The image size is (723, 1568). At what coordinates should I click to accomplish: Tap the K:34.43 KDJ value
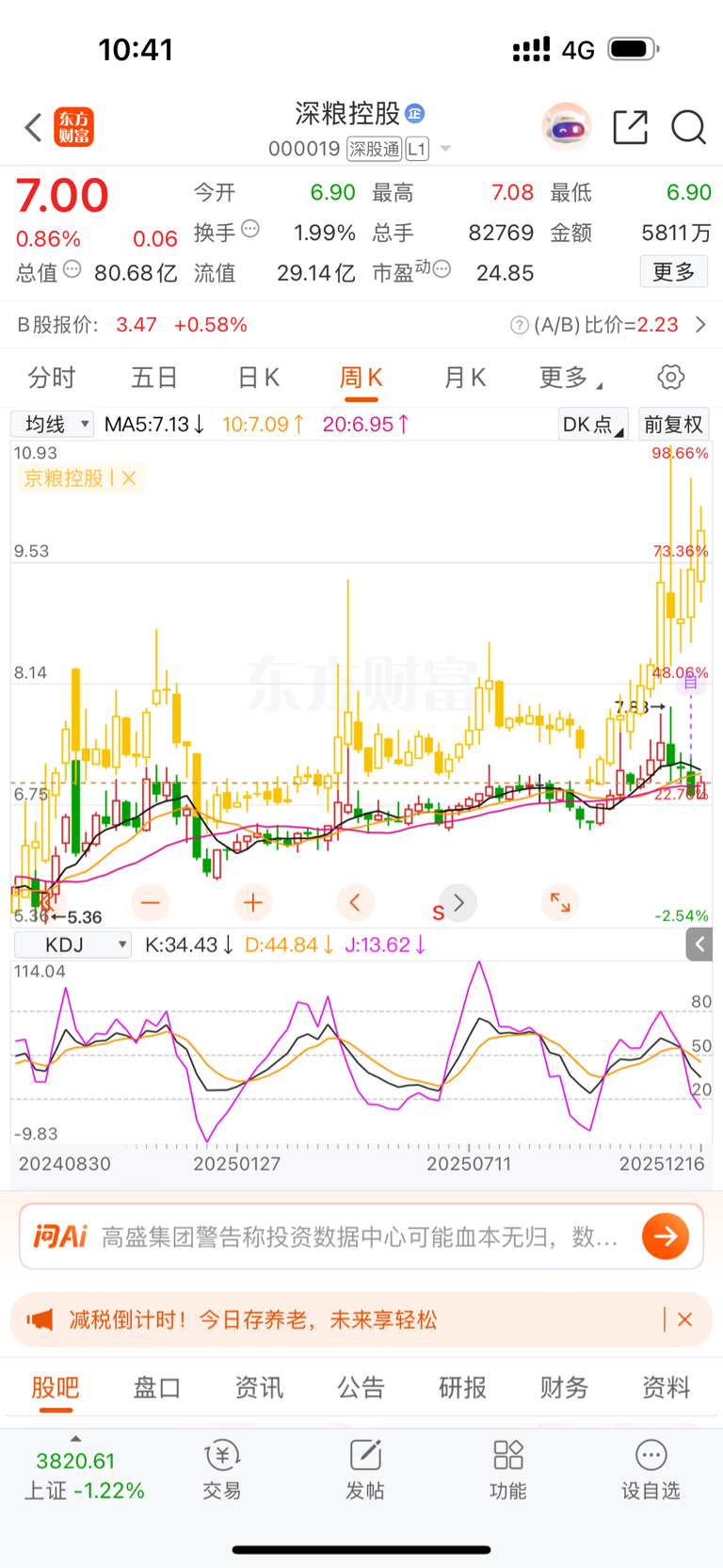[x=189, y=945]
